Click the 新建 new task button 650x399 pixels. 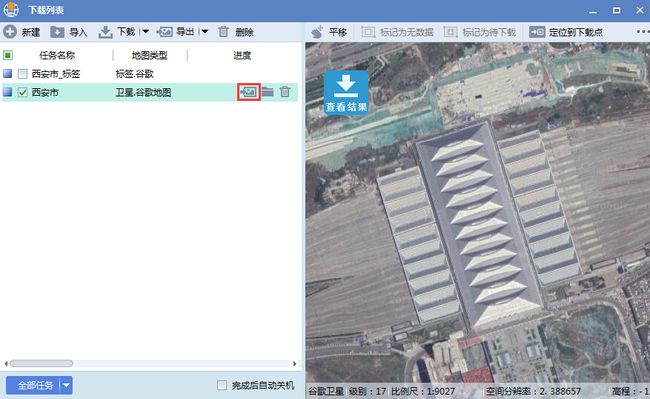tap(22, 32)
